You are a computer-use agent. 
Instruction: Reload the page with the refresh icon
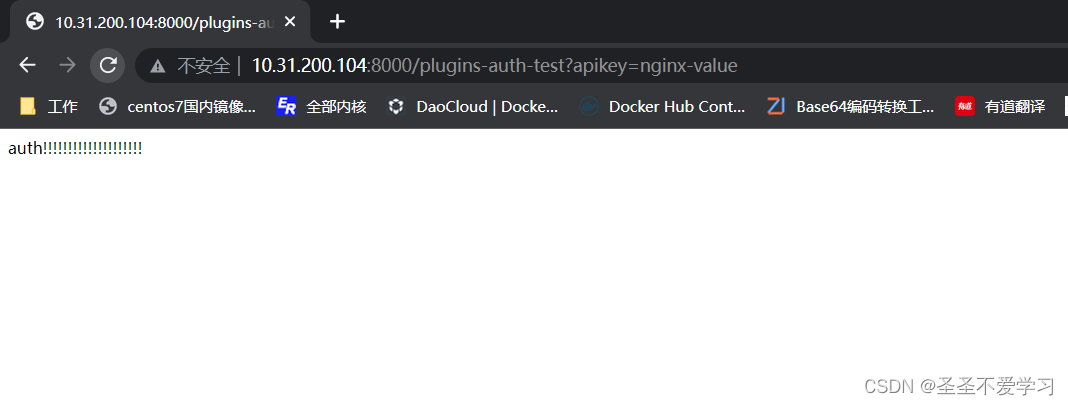click(108, 65)
